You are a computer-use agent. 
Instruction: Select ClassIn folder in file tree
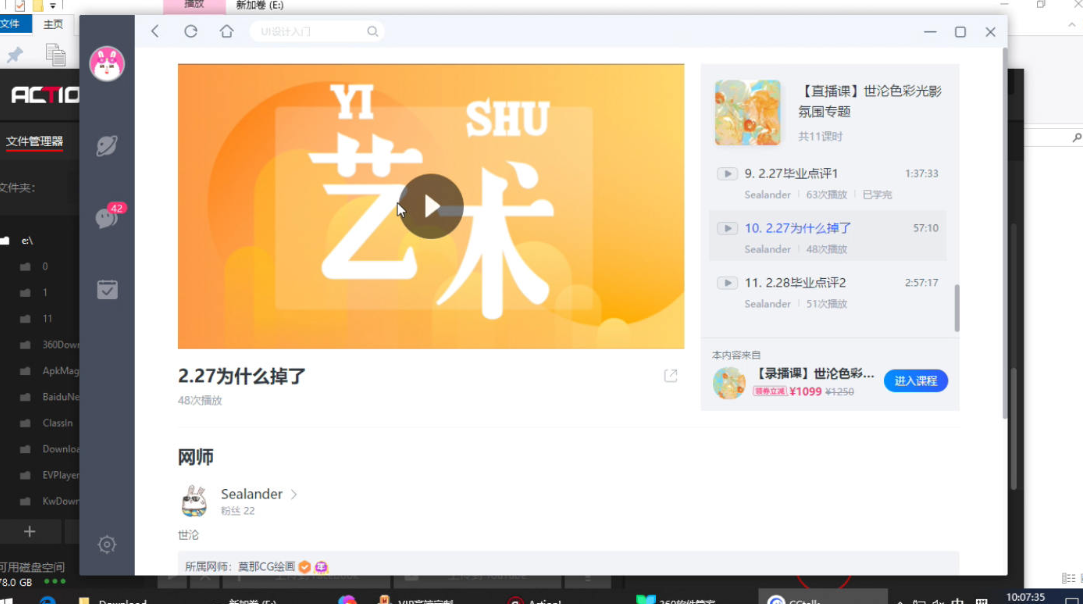(57, 423)
